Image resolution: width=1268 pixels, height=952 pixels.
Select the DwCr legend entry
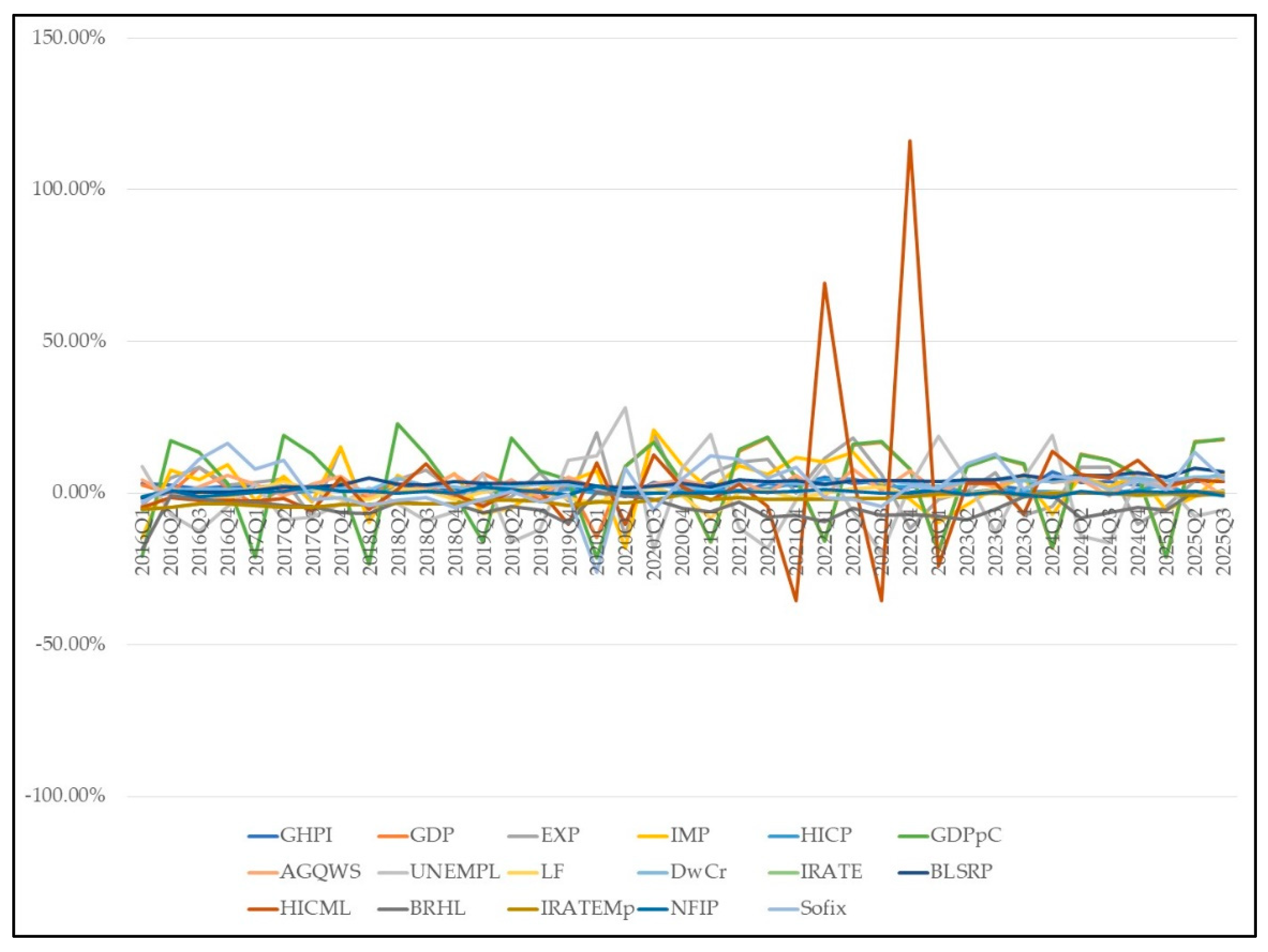(698, 872)
